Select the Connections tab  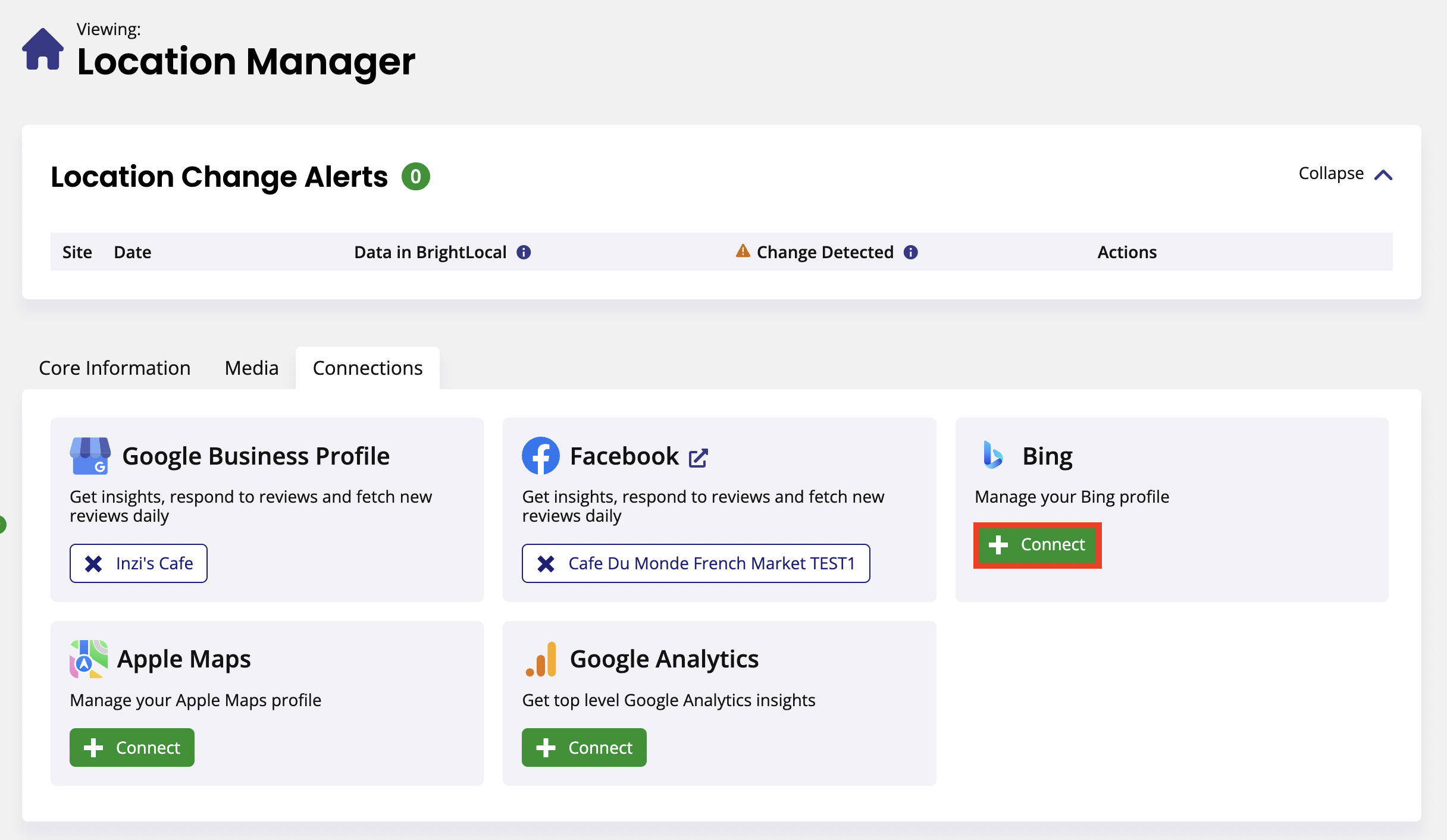(x=368, y=368)
